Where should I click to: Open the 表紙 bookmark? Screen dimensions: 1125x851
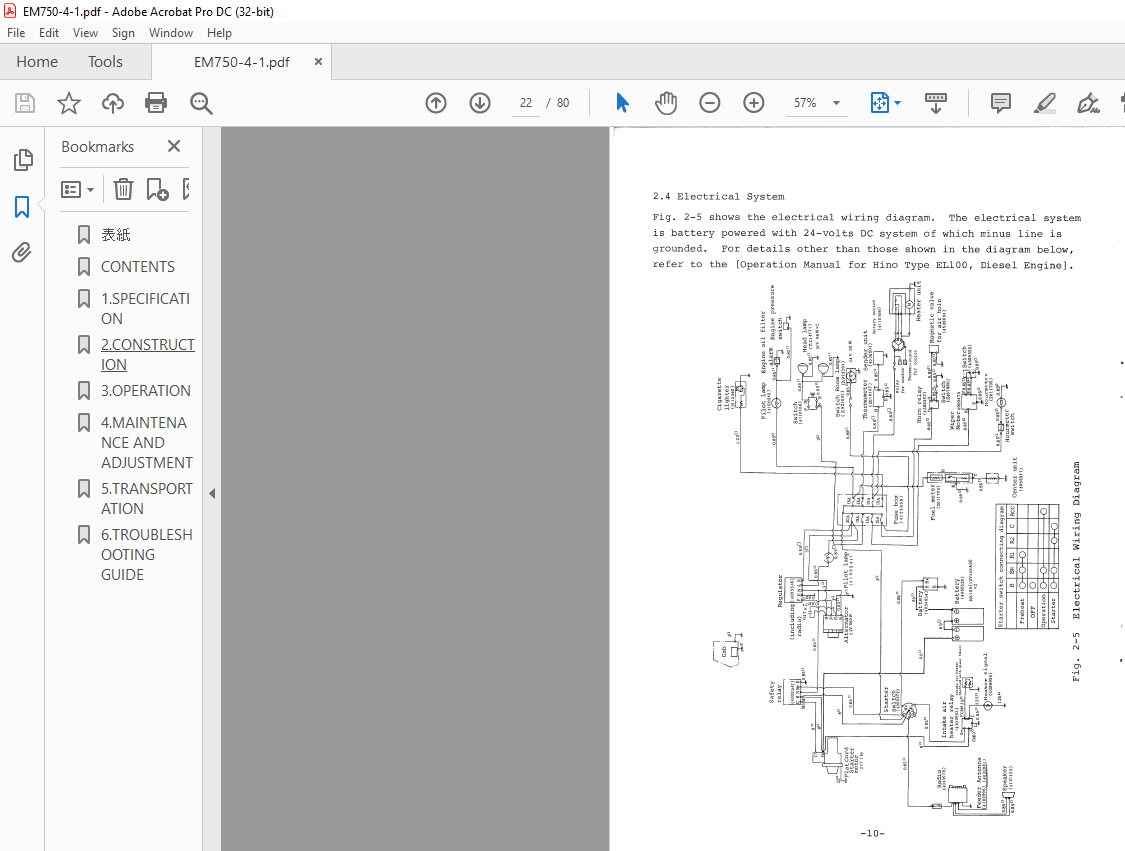tap(116, 235)
